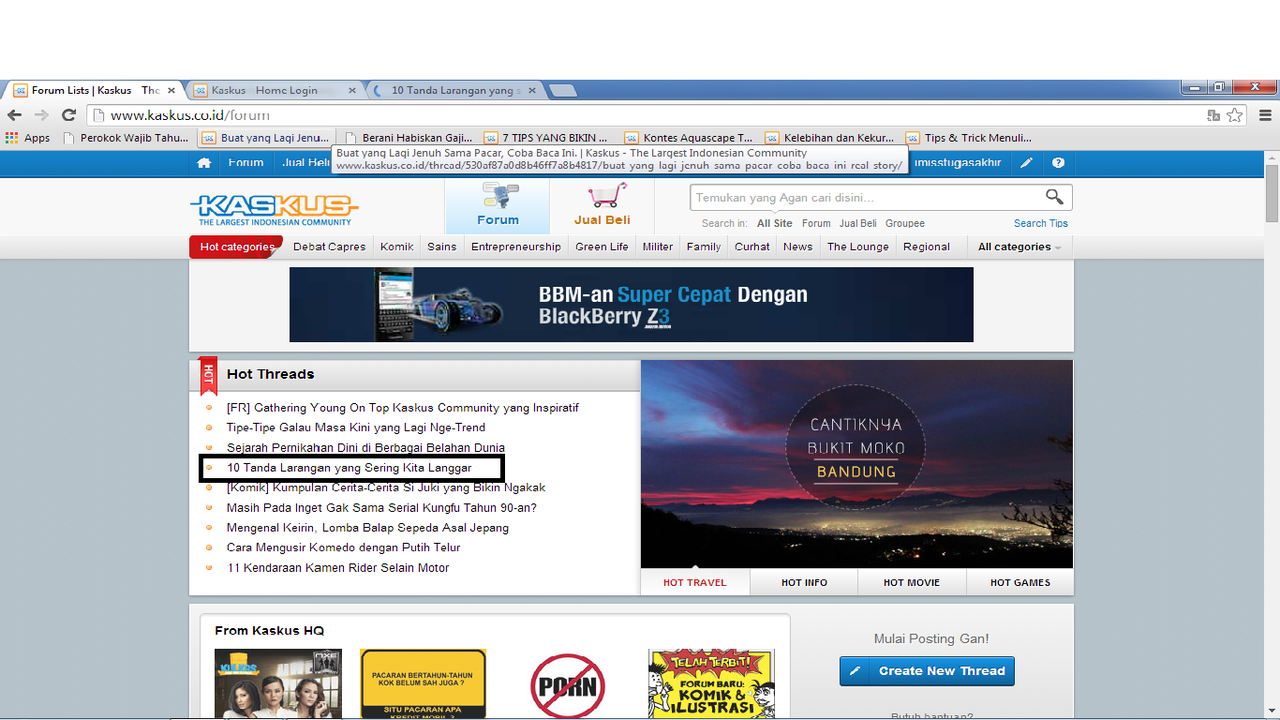Open thread Cara Mengusir Komedo dengan Putih Telur
Screen dimensions: 1280x720
(344, 547)
